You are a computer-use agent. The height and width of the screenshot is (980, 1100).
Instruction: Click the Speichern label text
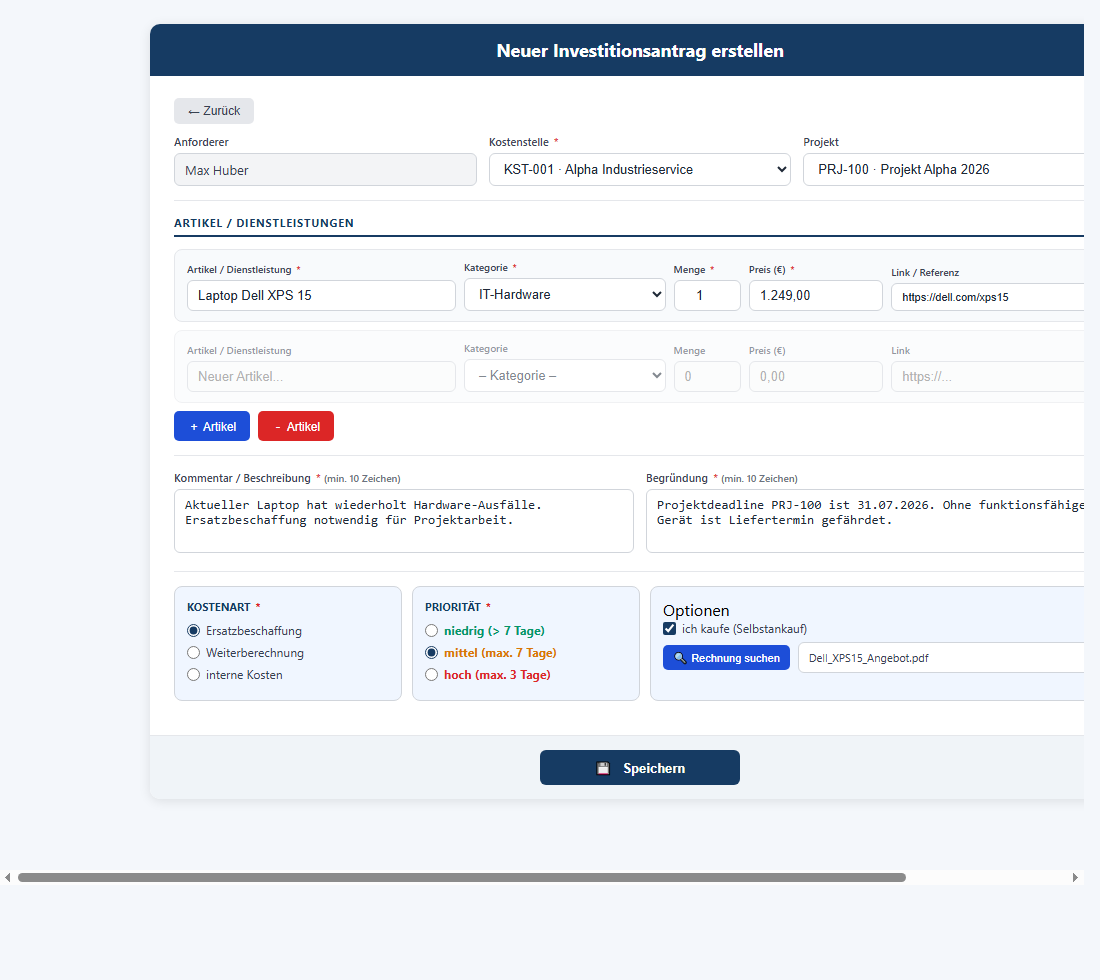pyautogui.click(x=654, y=768)
